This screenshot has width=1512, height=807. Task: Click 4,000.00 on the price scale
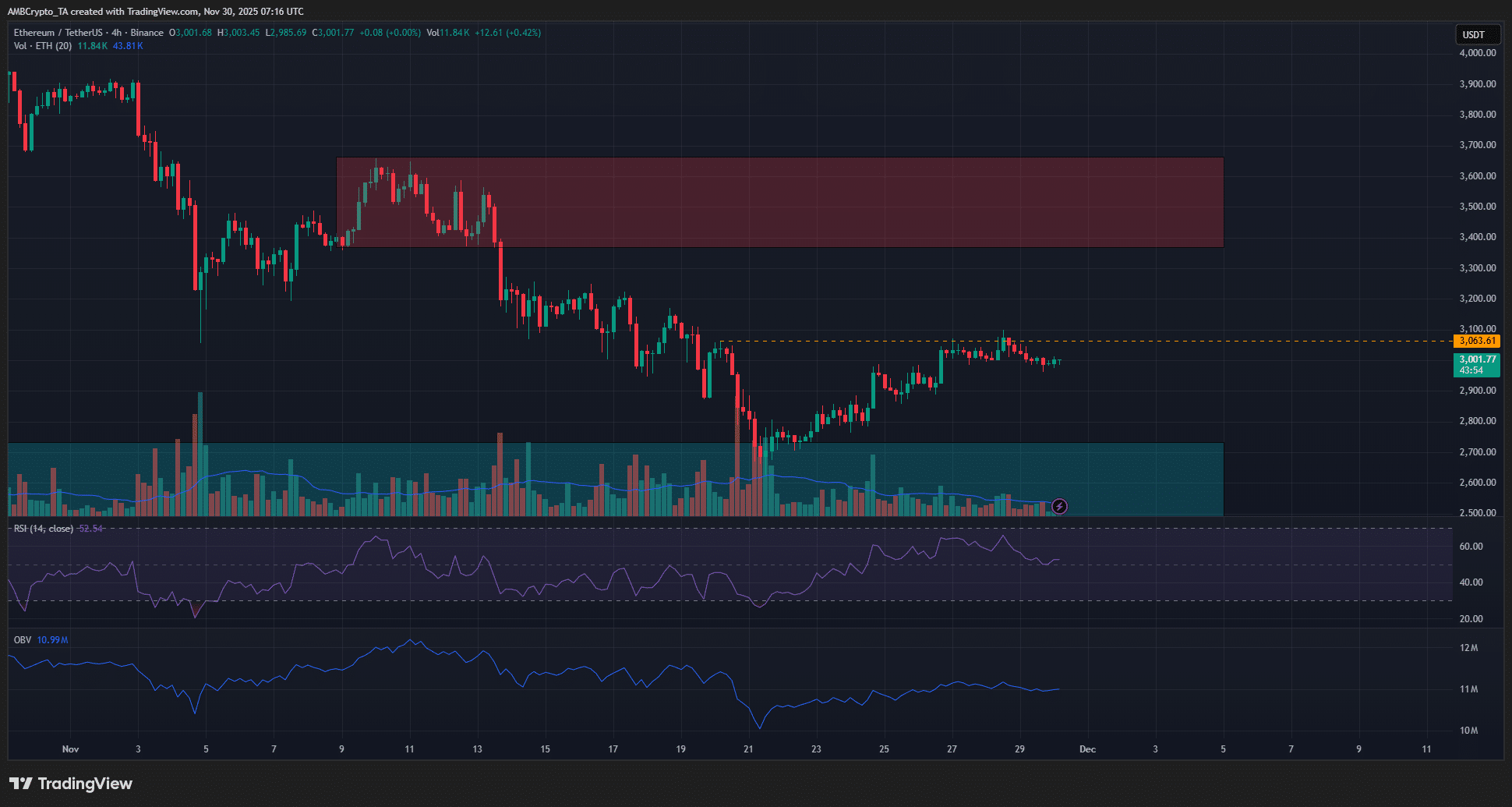[x=1477, y=53]
